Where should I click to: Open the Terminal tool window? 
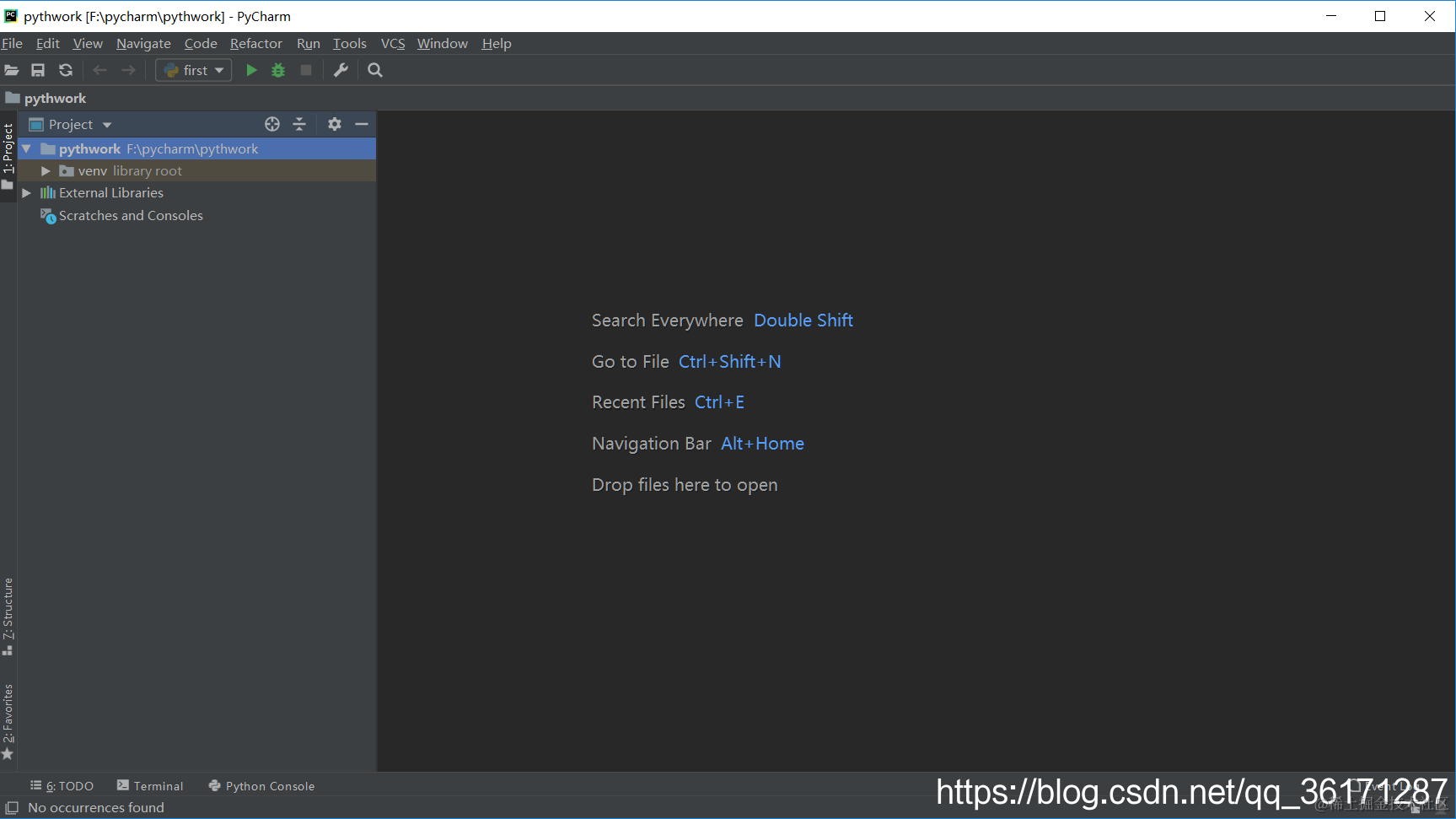pos(150,786)
